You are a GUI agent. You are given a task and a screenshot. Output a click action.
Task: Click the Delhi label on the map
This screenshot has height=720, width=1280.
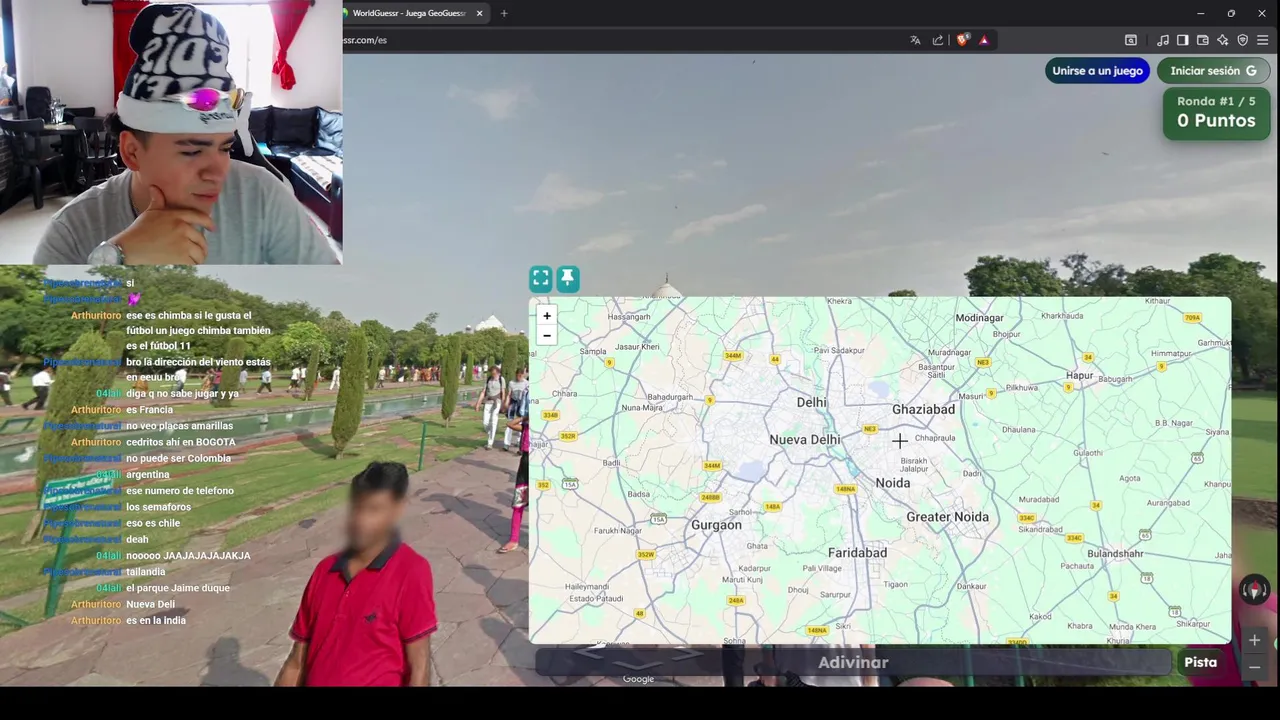click(812, 402)
